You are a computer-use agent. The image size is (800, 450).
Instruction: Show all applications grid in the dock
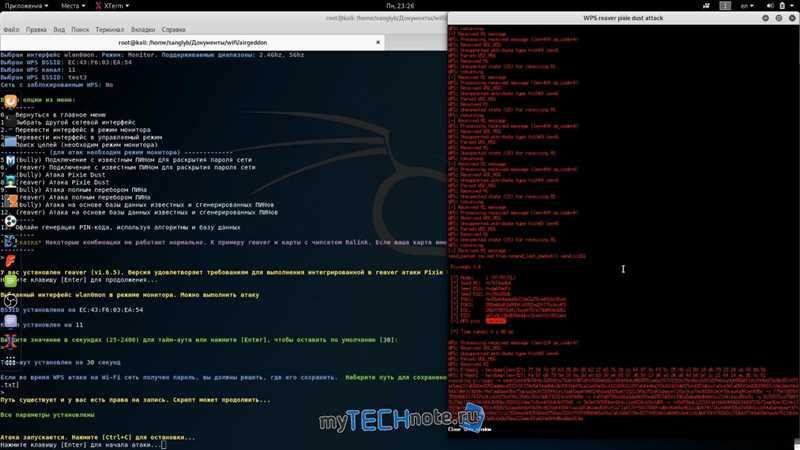click(x=10, y=361)
